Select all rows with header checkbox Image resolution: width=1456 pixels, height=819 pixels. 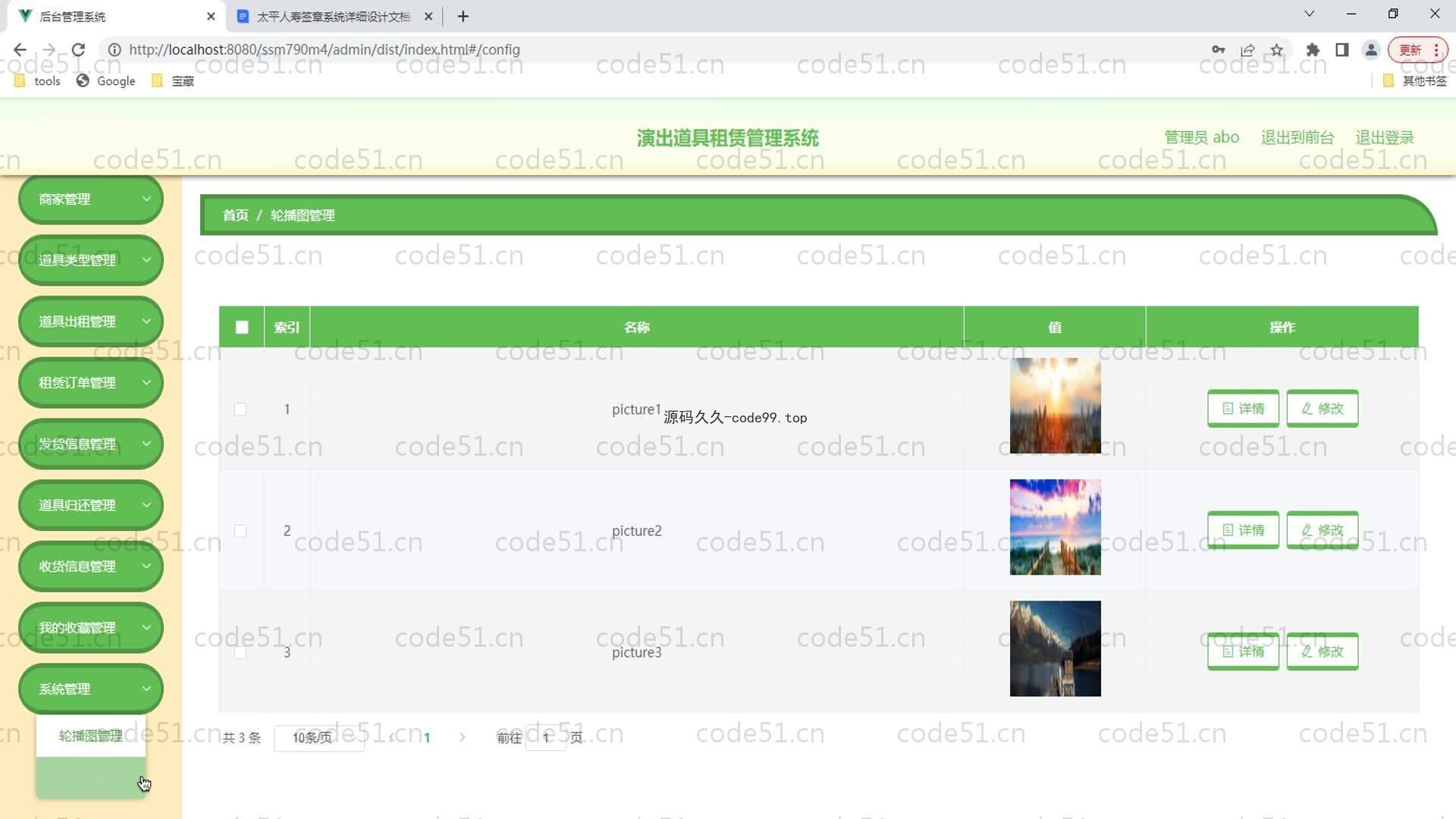pyautogui.click(x=242, y=327)
